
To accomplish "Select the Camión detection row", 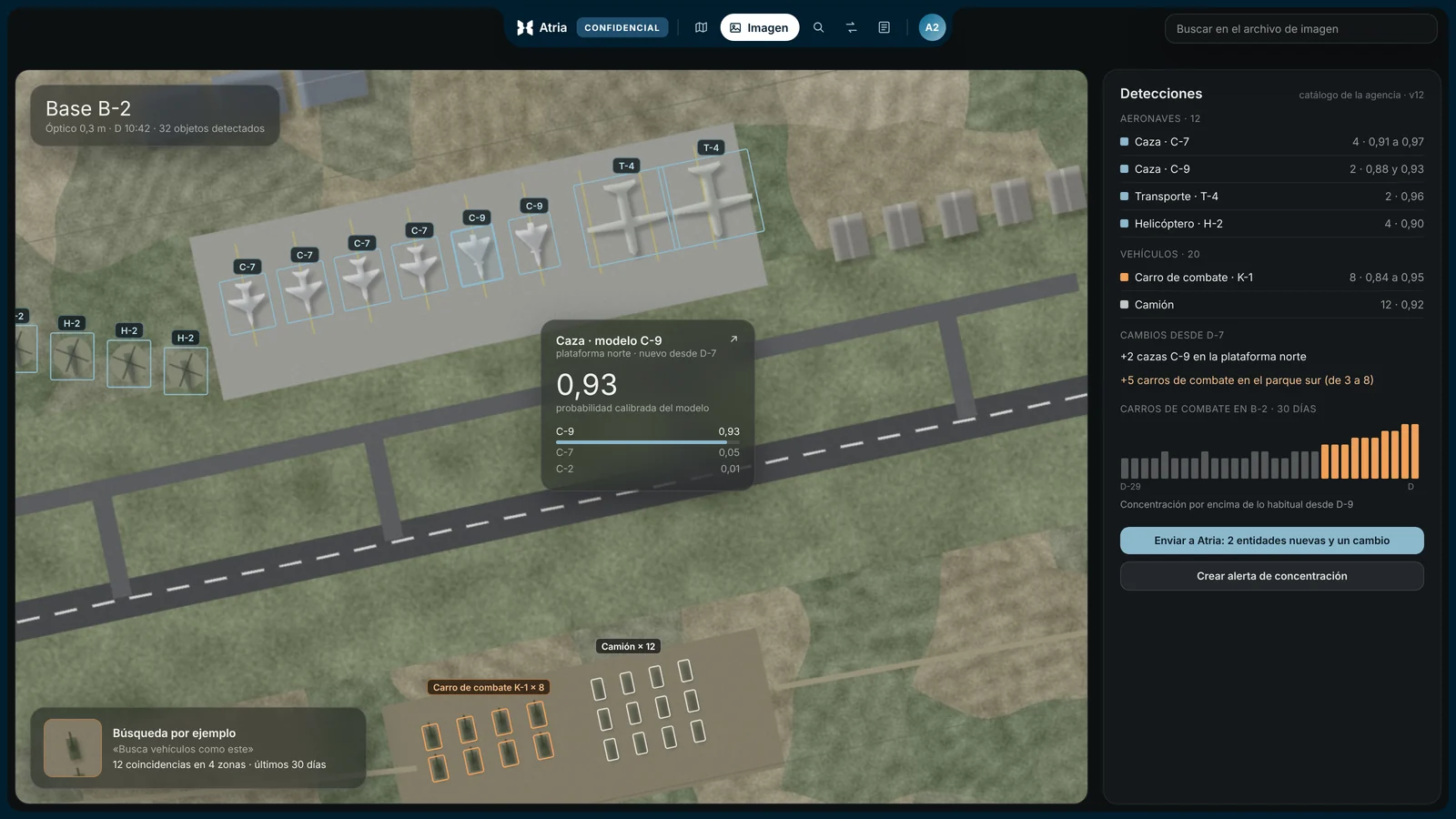I will tap(1272, 305).
